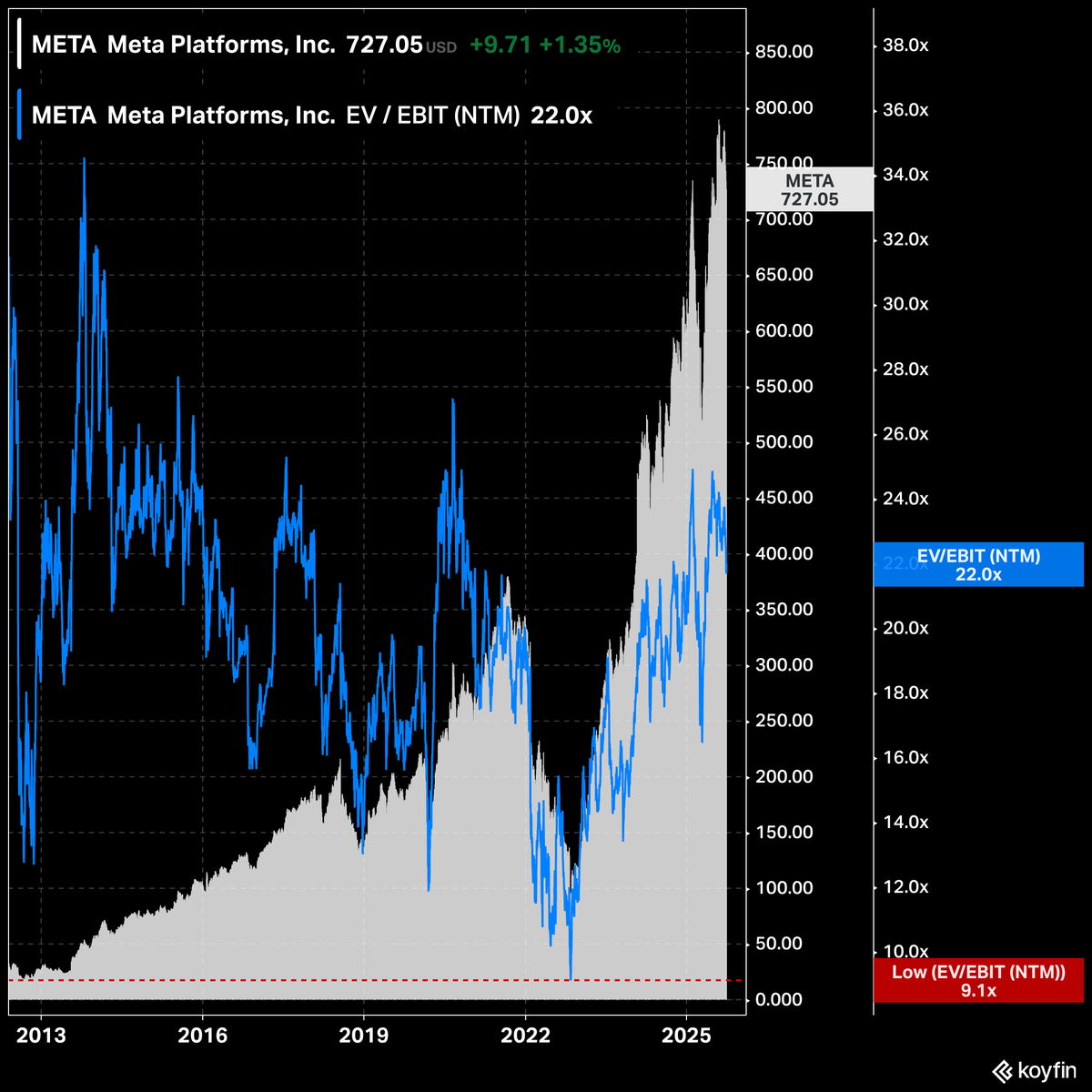This screenshot has height=1092, width=1092.
Task: Click the 500.00 price axis label
Action: (784, 442)
